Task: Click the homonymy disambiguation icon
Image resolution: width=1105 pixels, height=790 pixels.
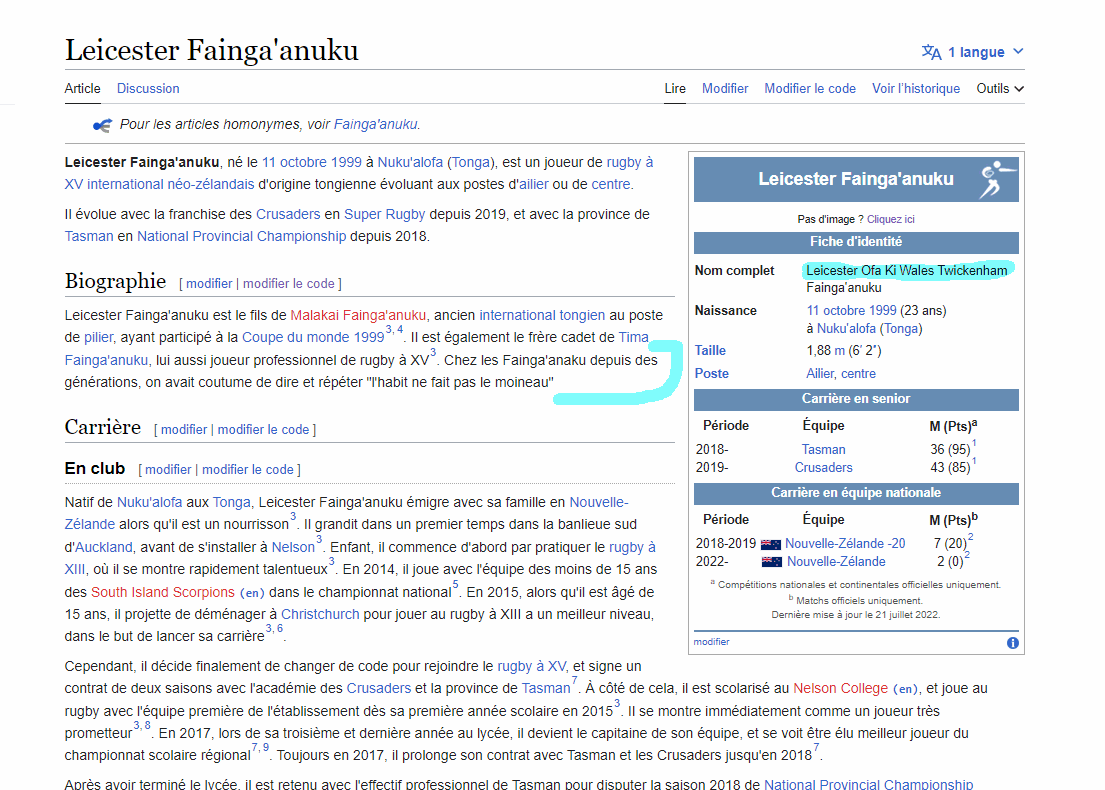Action: (102, 125)
